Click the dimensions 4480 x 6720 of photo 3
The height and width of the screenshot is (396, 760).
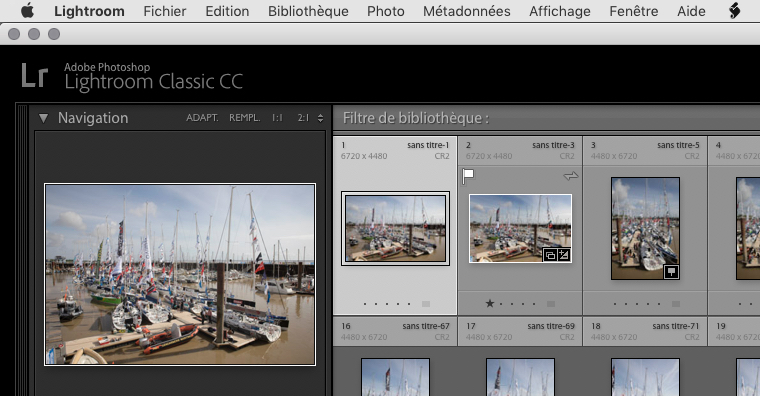(x=614, y=156)
